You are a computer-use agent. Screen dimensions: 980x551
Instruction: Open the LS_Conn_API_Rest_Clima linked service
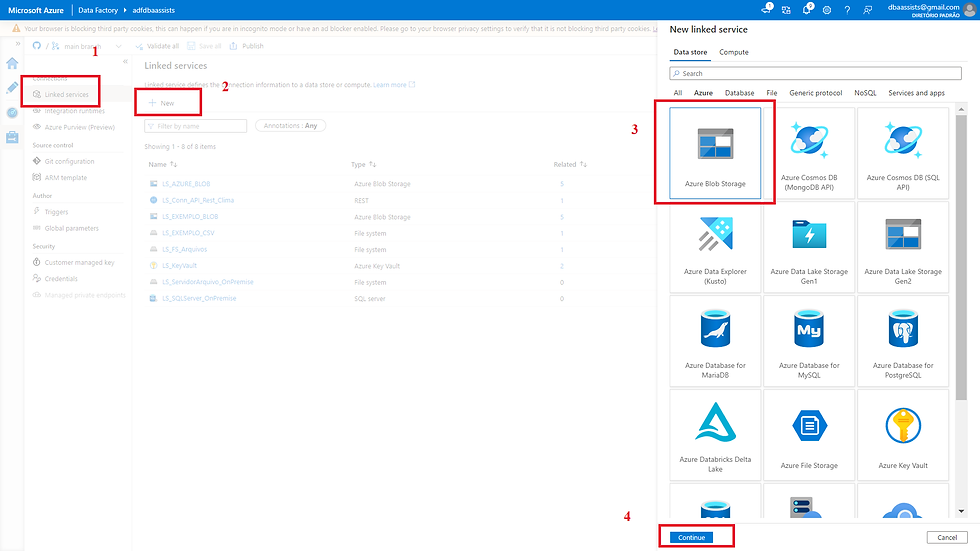tap(198, 201)
